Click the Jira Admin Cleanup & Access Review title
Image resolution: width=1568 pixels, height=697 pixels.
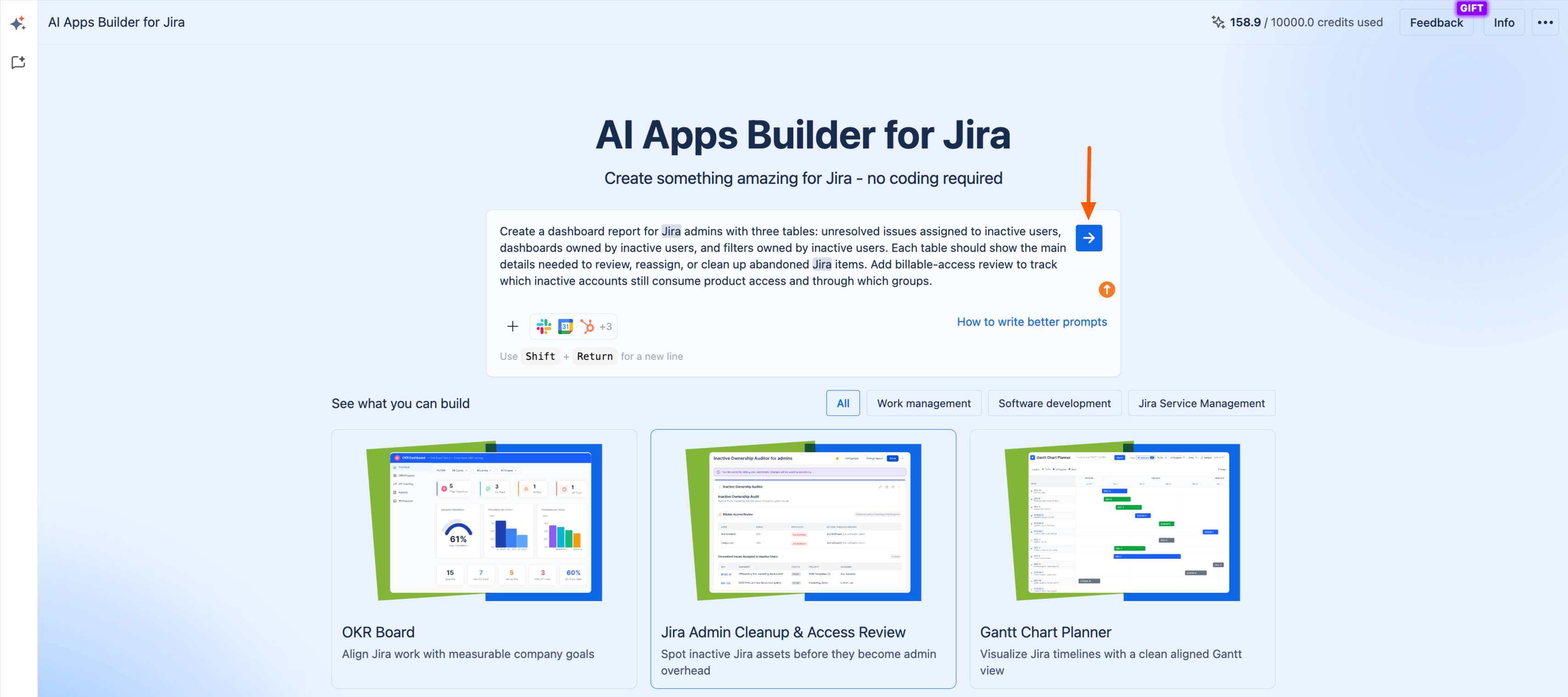coord(783,633)
